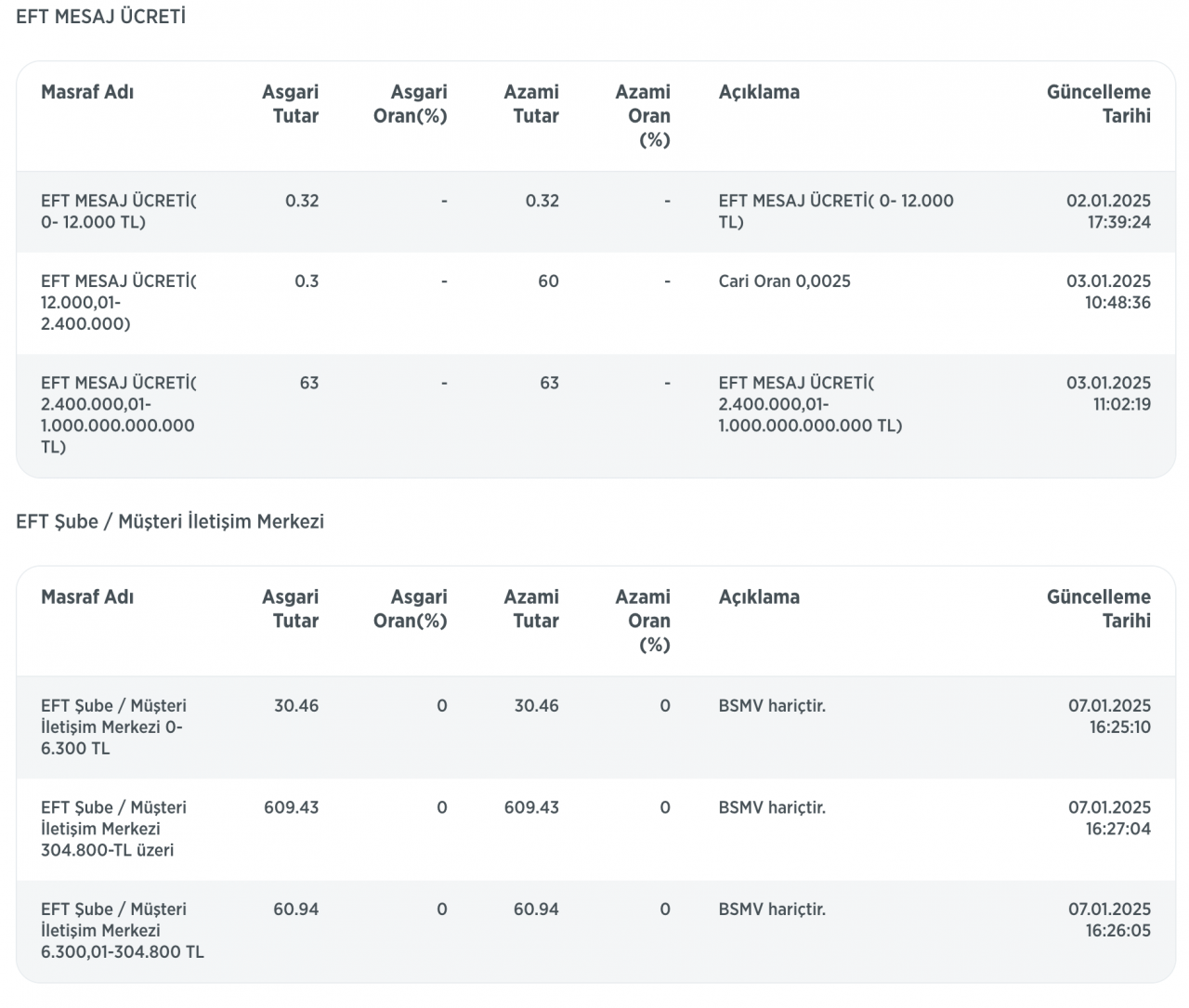The width and height of the screenshot is (1189, 1008).
Task: Select the EFT MESAJ ÜCRETİ section heading
Action: click(x=100, y=17)
